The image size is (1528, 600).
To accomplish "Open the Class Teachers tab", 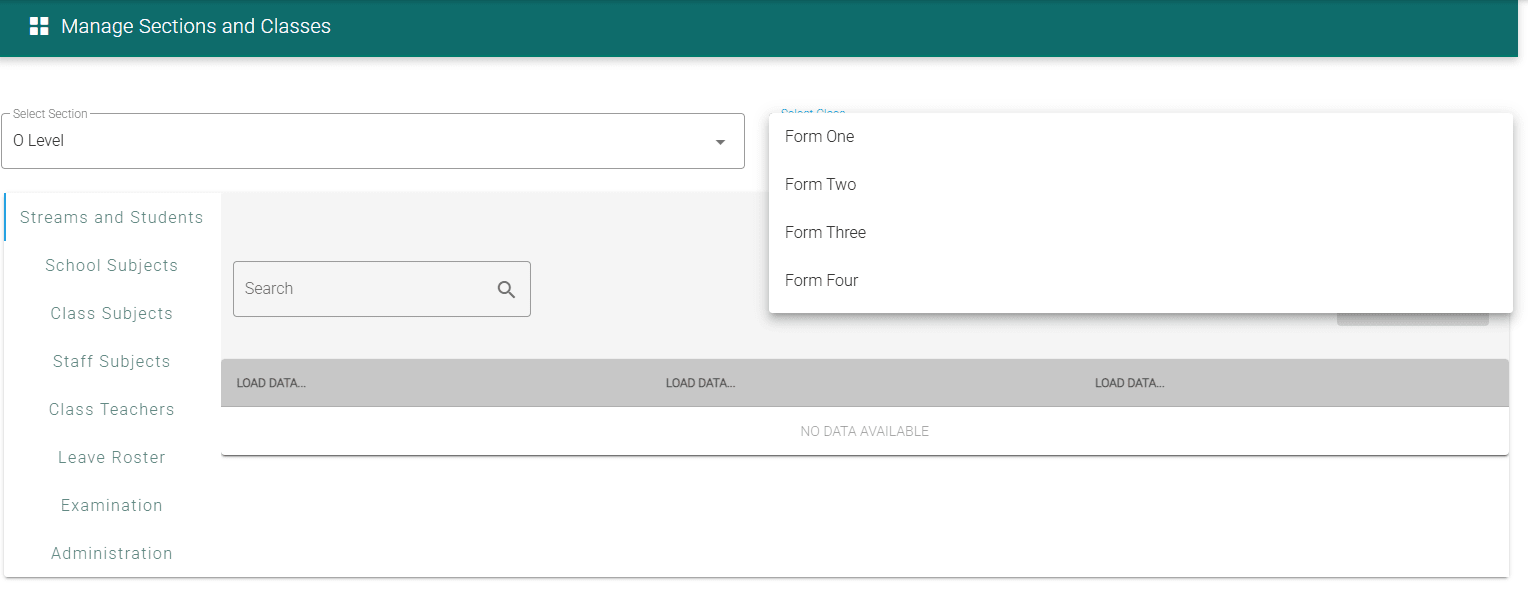I will 112,410.
